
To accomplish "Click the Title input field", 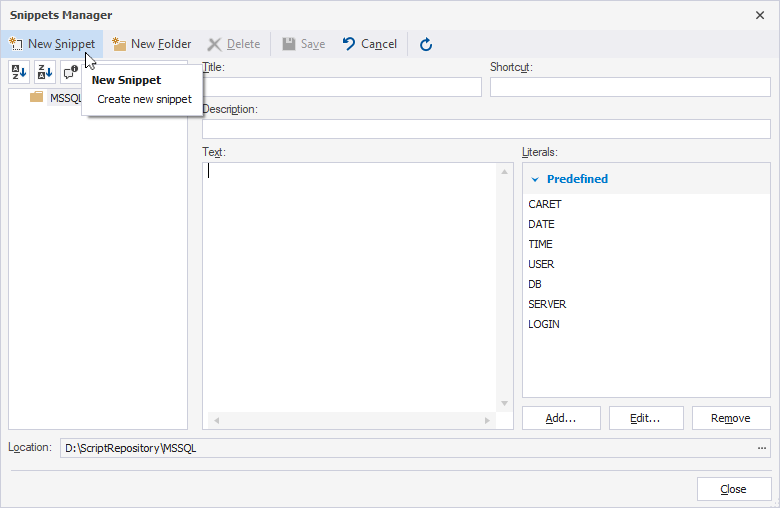I will click(x=342, y=87).
